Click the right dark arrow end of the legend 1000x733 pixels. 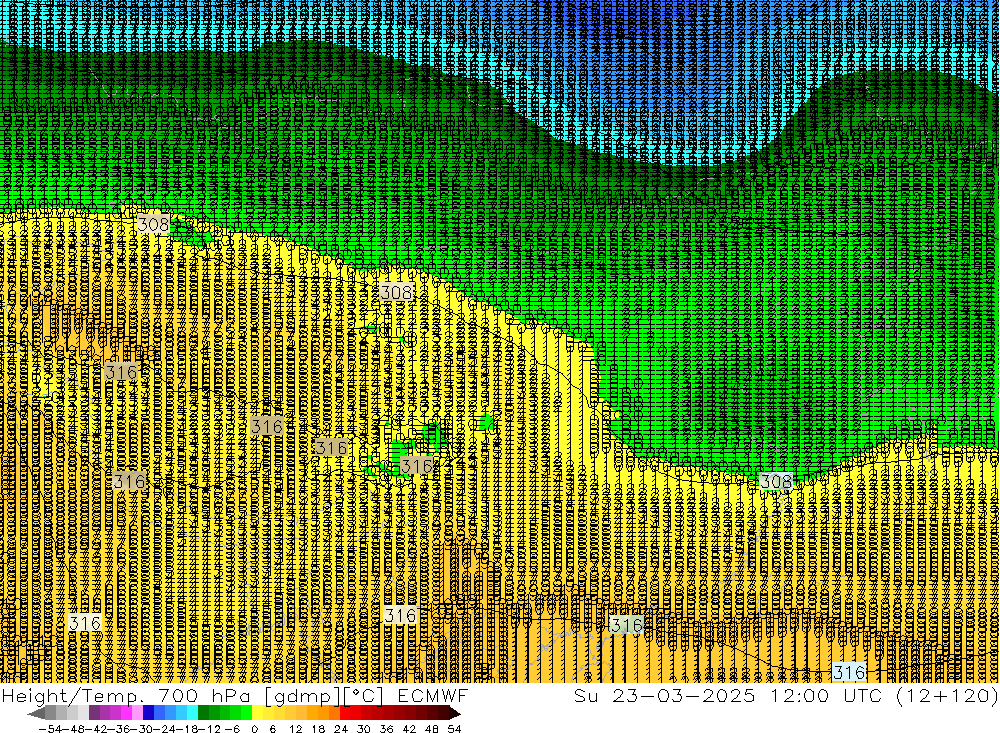[455, 712]
